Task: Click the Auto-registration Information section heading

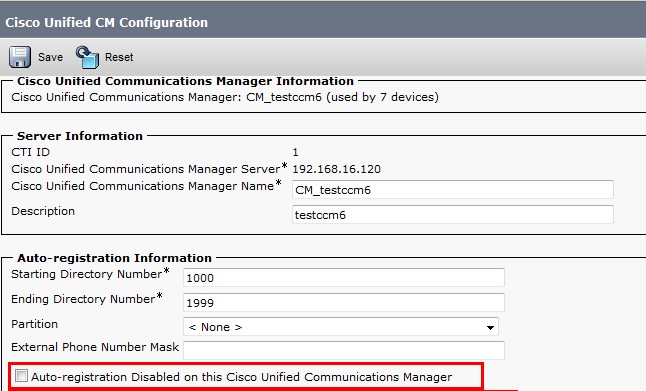Action: coord(114,258)
